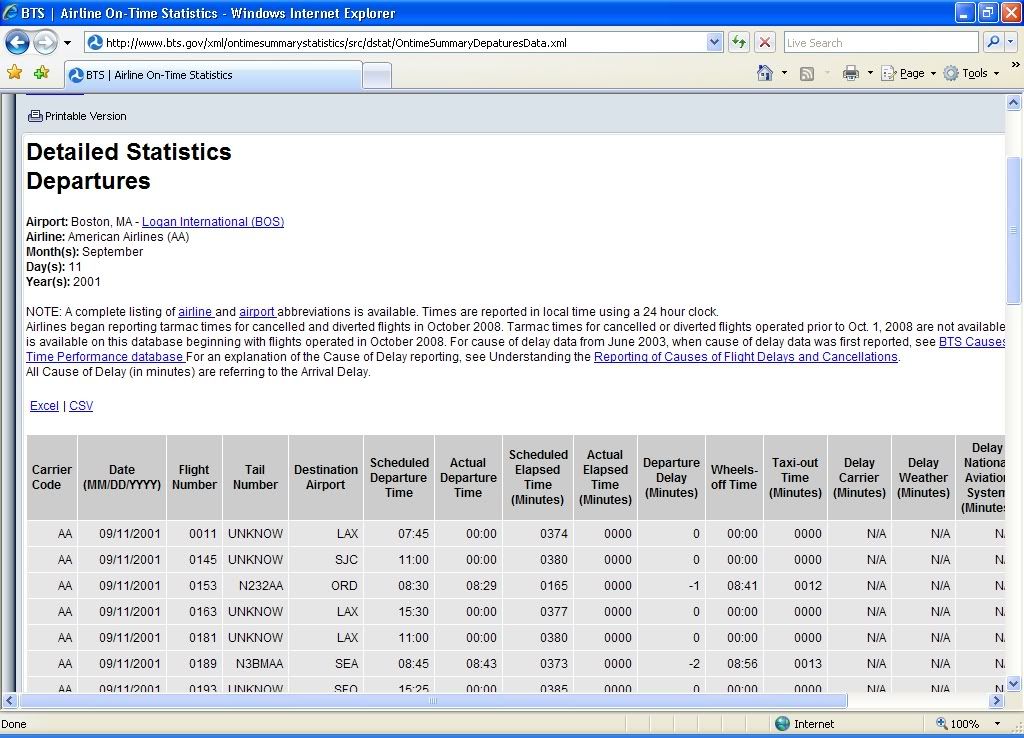Open the Logan International (BOS) link
Screen dimensions: 1024x738
coord(212,222)
